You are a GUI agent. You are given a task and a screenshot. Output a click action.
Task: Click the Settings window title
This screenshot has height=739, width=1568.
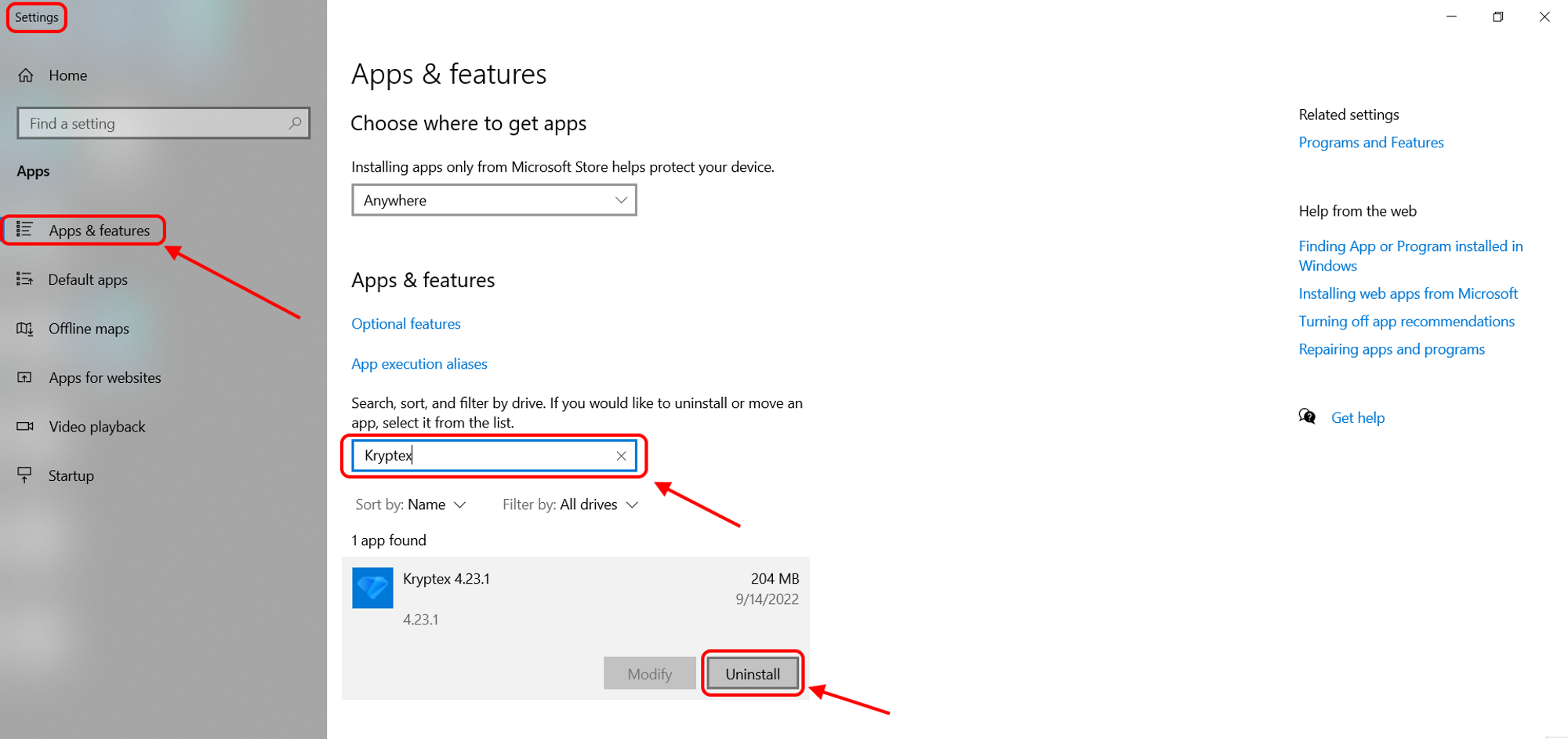point(37,17)
